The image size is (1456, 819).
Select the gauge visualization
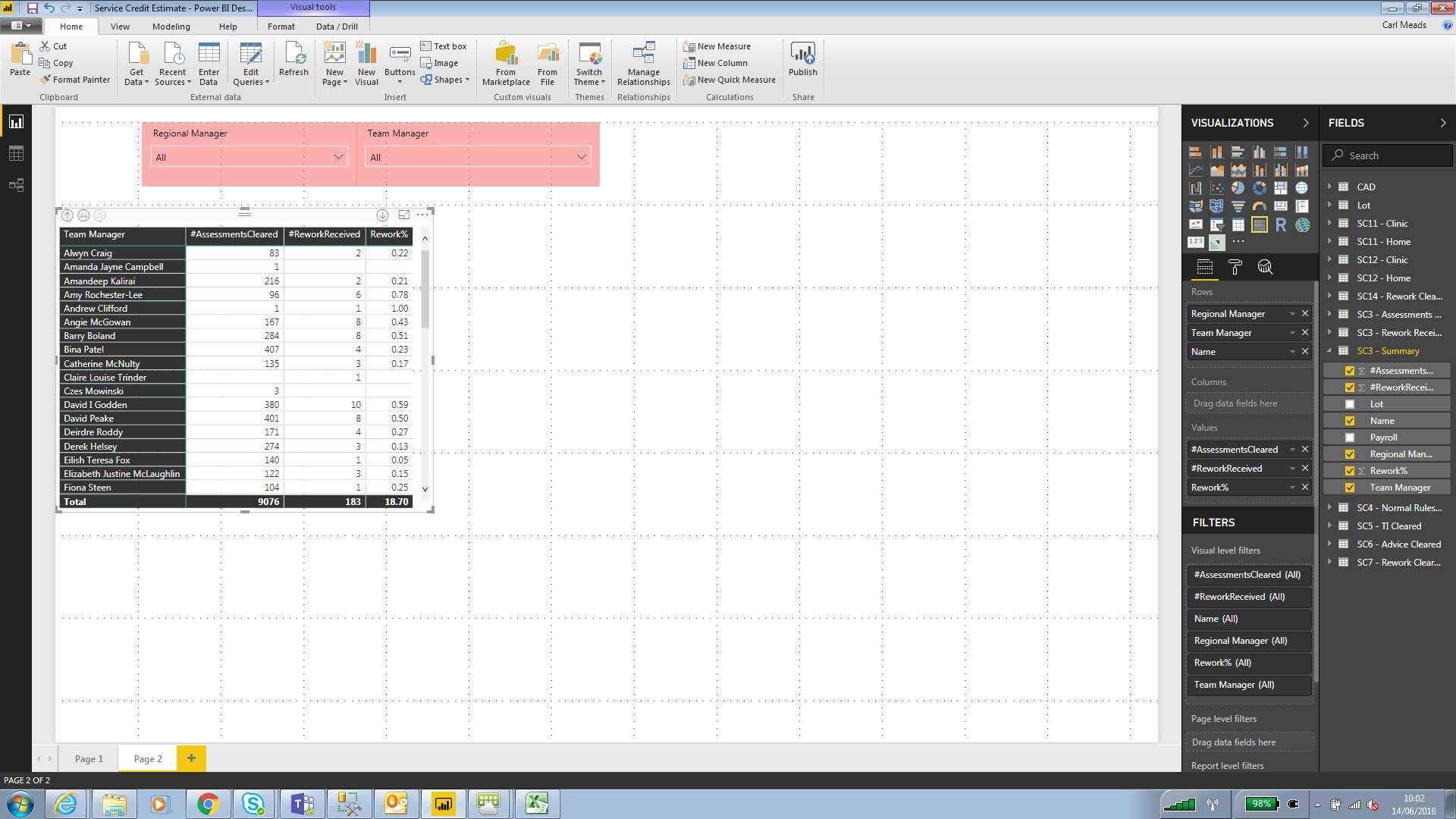pyautogui.click(x=1259, y=206)
